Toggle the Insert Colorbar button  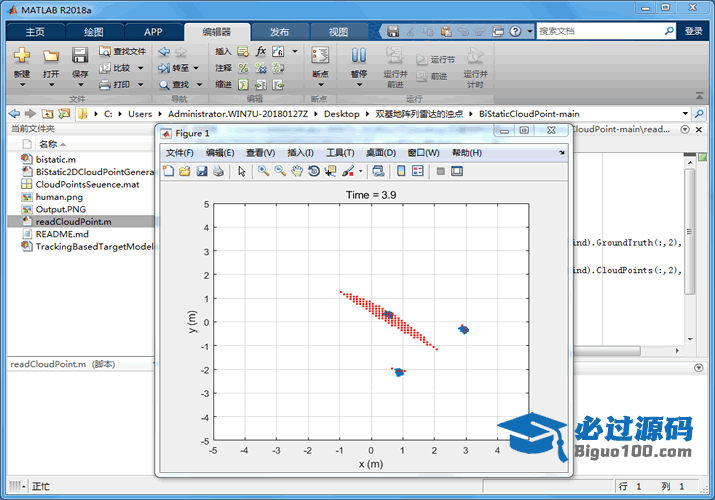(401, 171)
